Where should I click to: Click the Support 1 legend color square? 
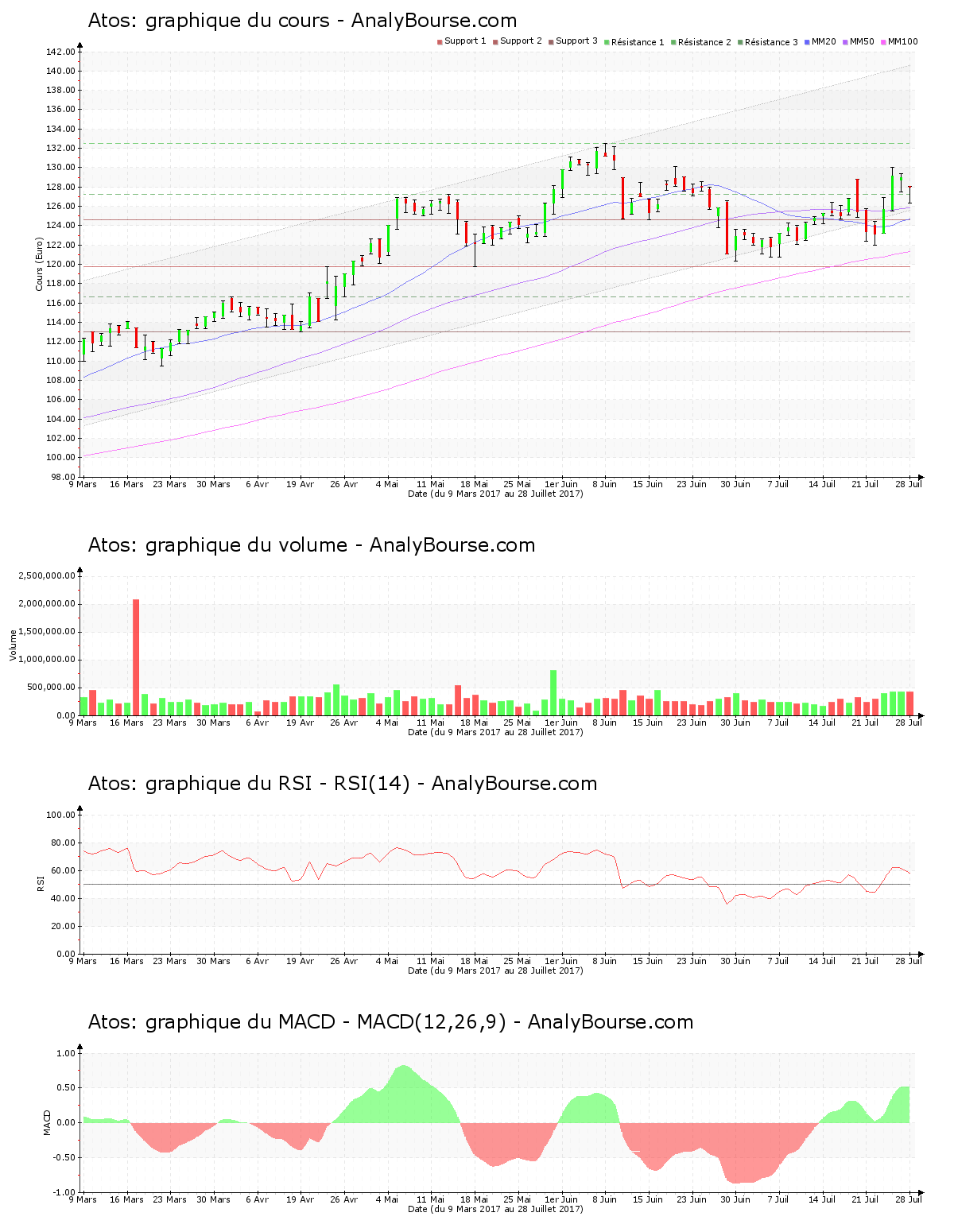pos(440,41)
